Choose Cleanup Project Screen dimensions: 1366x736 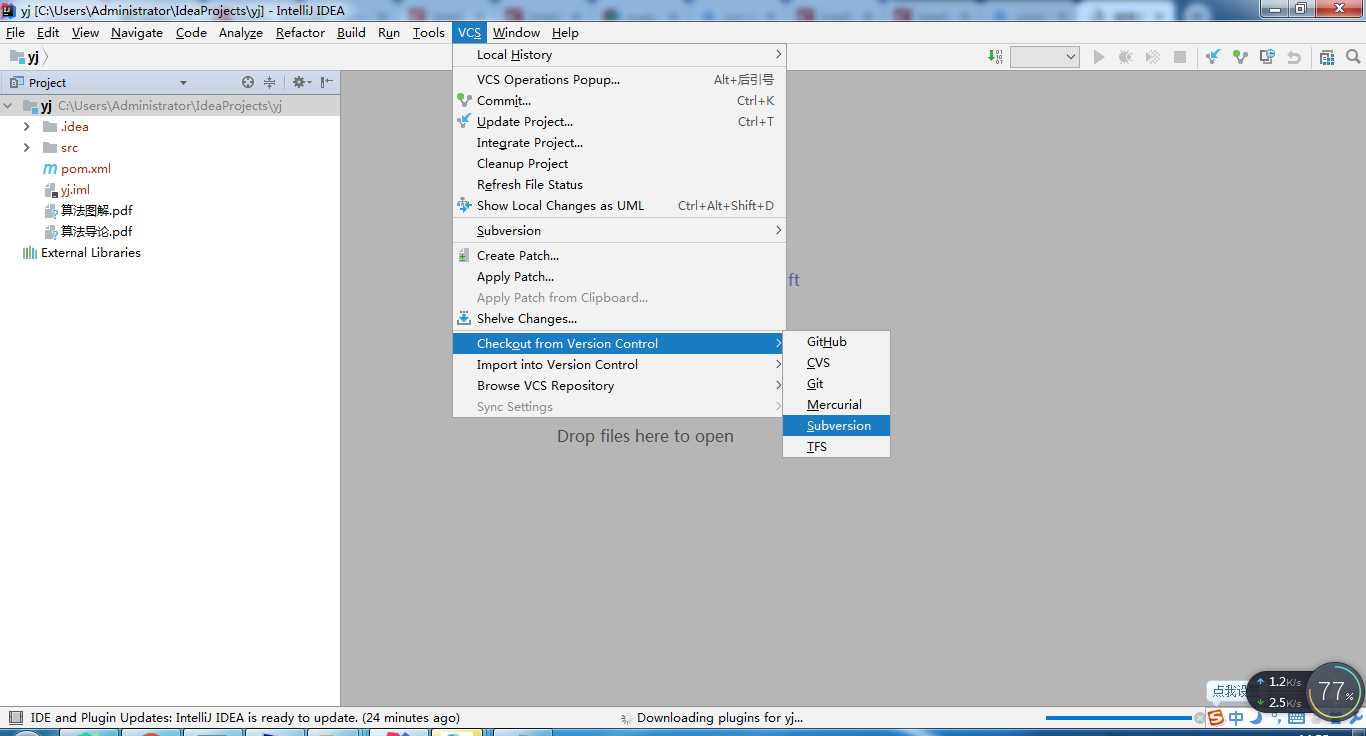coord(619,164)
